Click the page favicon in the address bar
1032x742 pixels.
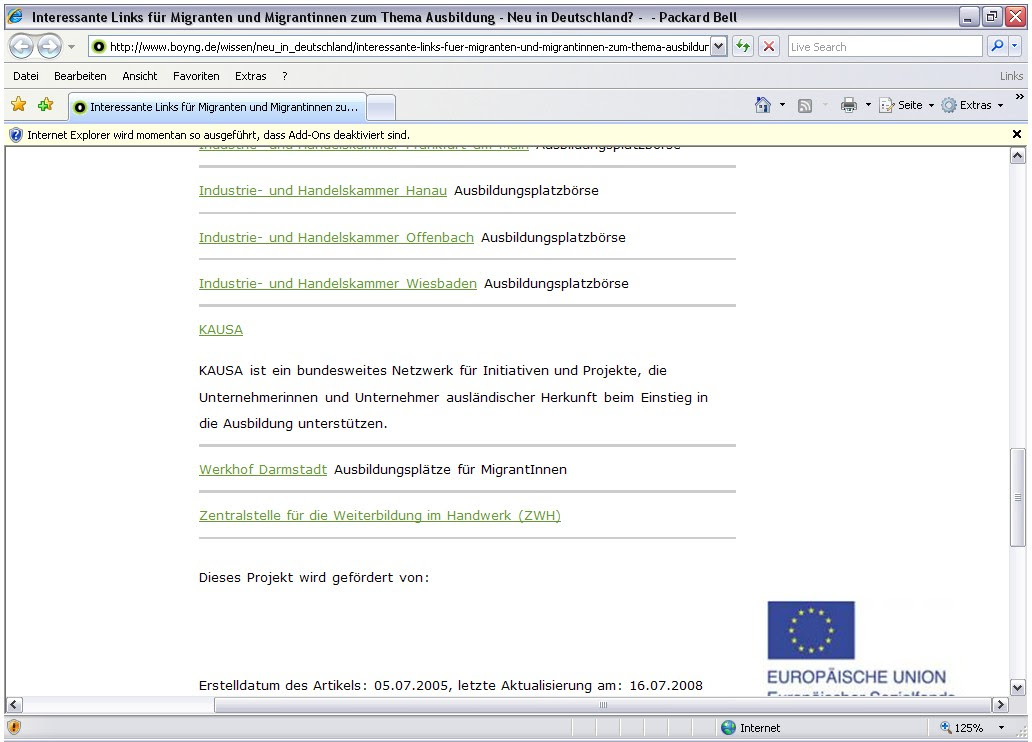pos(99,47)
